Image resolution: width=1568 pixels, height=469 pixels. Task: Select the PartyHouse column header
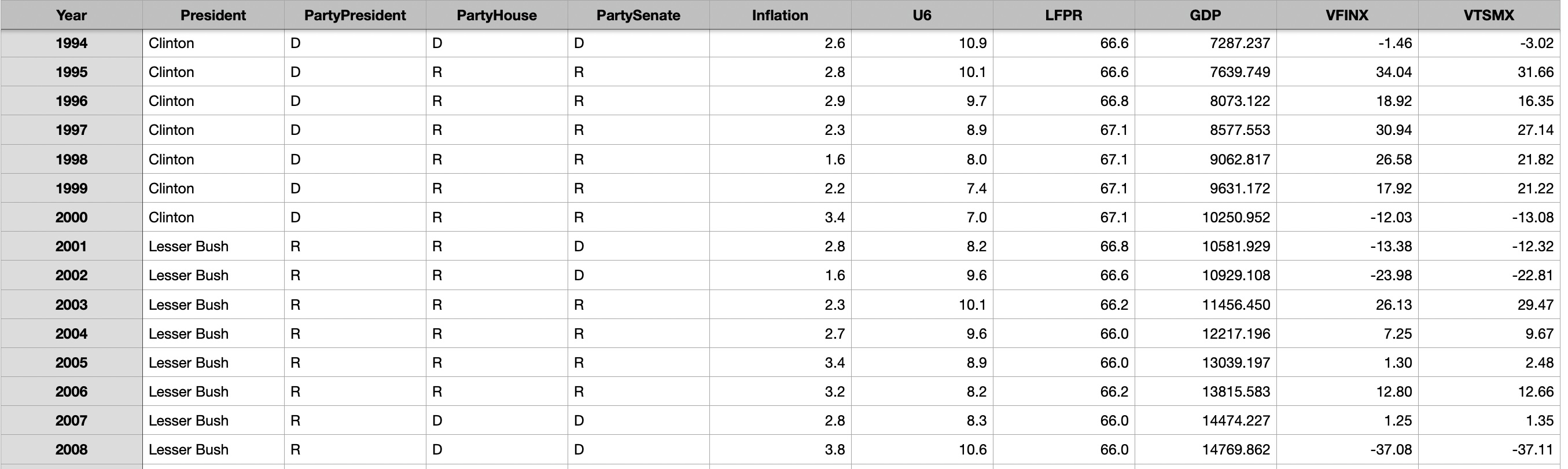(x=496, y=14)
